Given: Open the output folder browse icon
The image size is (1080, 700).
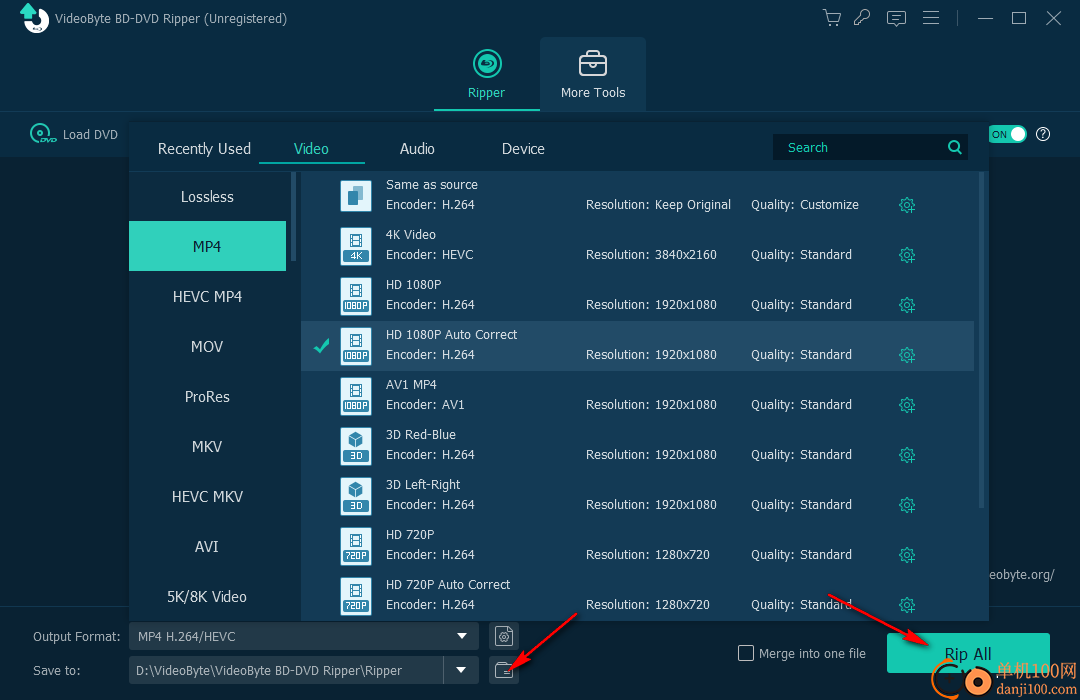Looking at the screenshot, I should coord(504,670).
